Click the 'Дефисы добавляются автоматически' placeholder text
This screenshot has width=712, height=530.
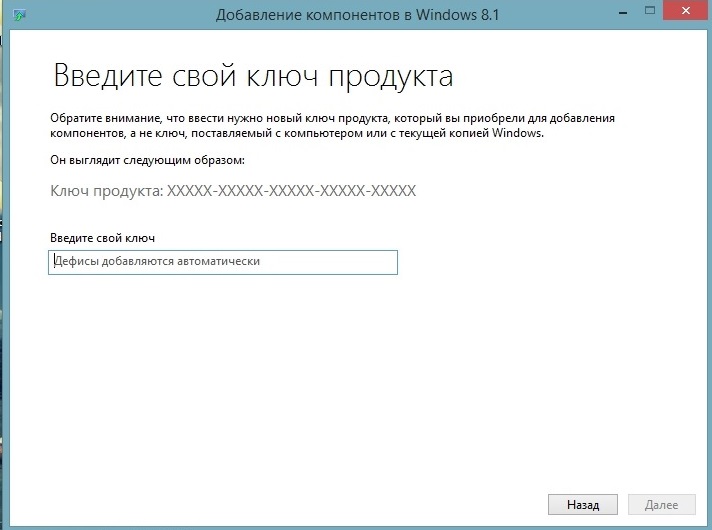click(156, 261)
